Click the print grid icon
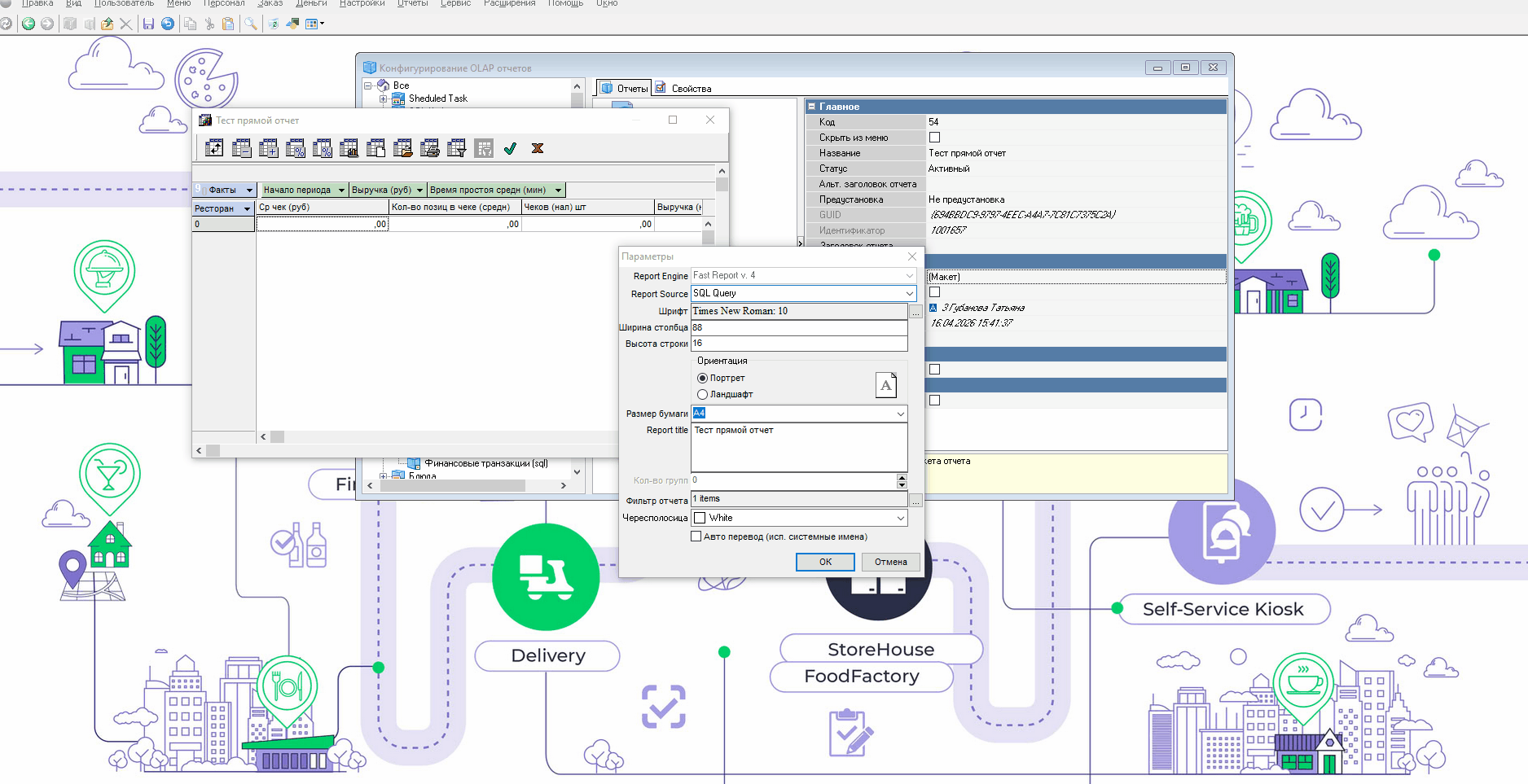 [430, 148]
